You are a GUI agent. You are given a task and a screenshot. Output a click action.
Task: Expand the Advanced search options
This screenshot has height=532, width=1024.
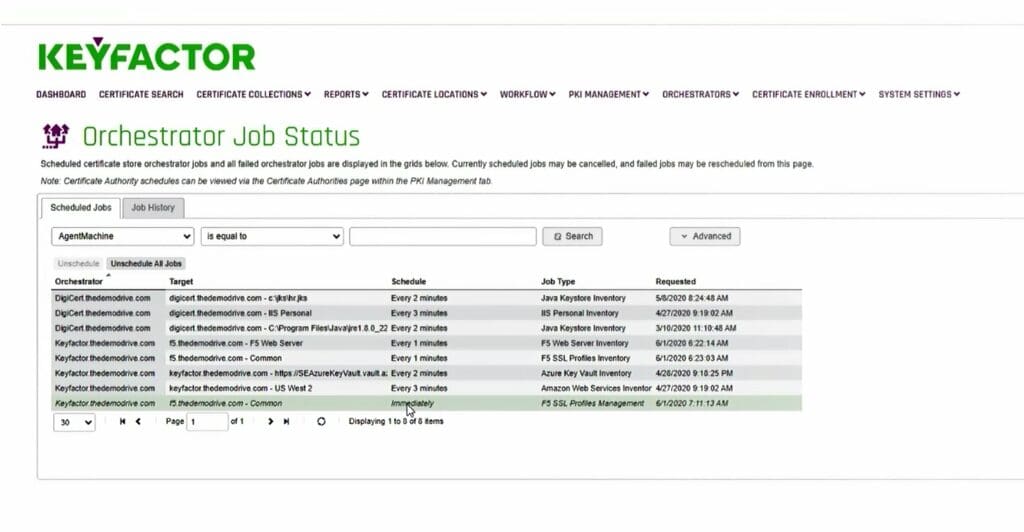[705, 236]
